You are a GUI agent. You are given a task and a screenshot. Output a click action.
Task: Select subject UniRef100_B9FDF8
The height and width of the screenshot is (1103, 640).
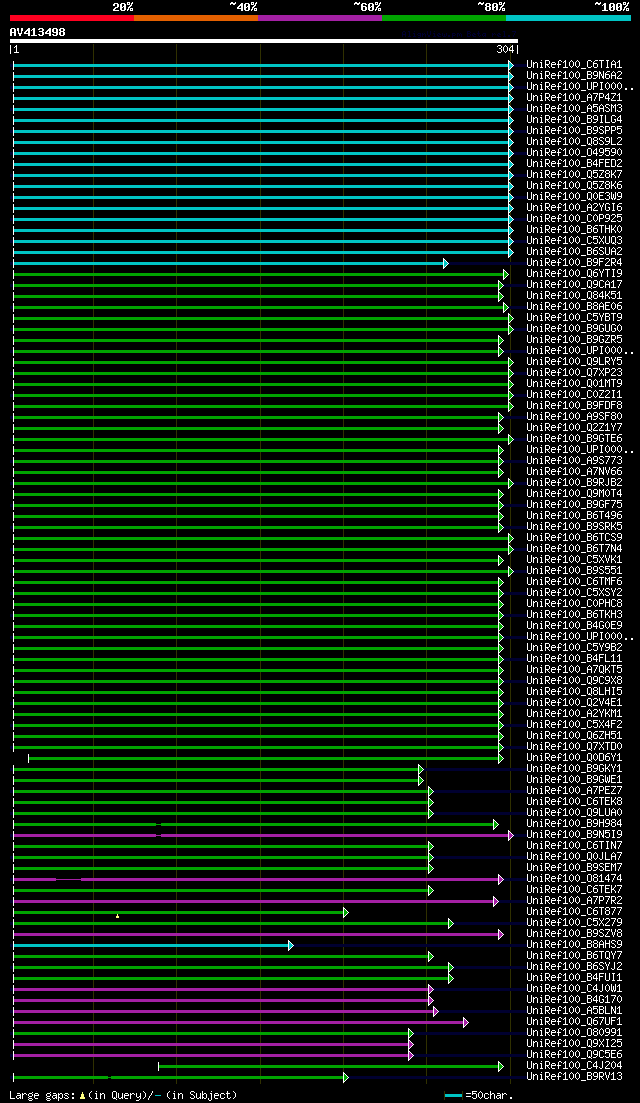(x=574, y=406)
